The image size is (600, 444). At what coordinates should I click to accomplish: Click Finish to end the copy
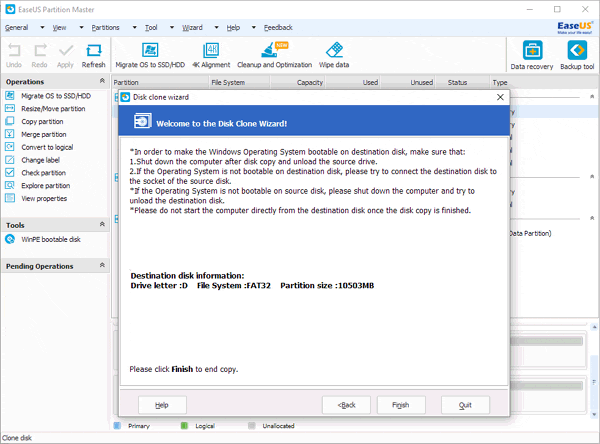click(401, 405)
